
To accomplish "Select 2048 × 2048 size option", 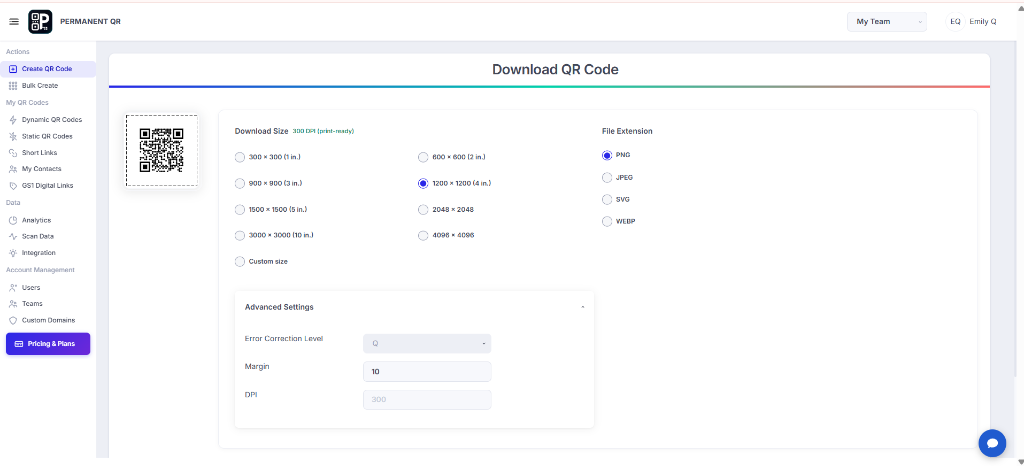I will point(423,210).
